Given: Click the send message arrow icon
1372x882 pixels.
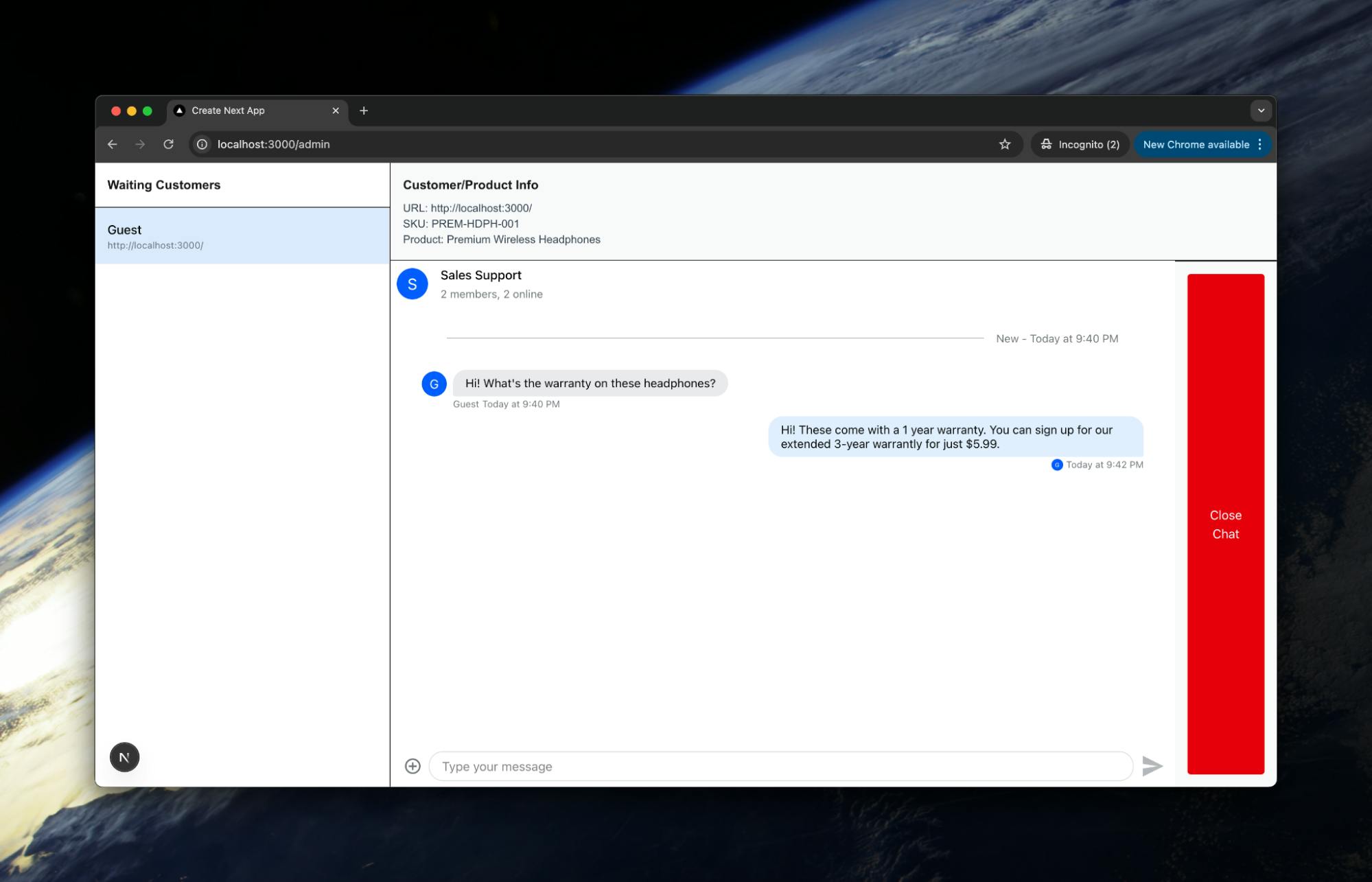Looking at the screenshot, I should point(1152,766).
